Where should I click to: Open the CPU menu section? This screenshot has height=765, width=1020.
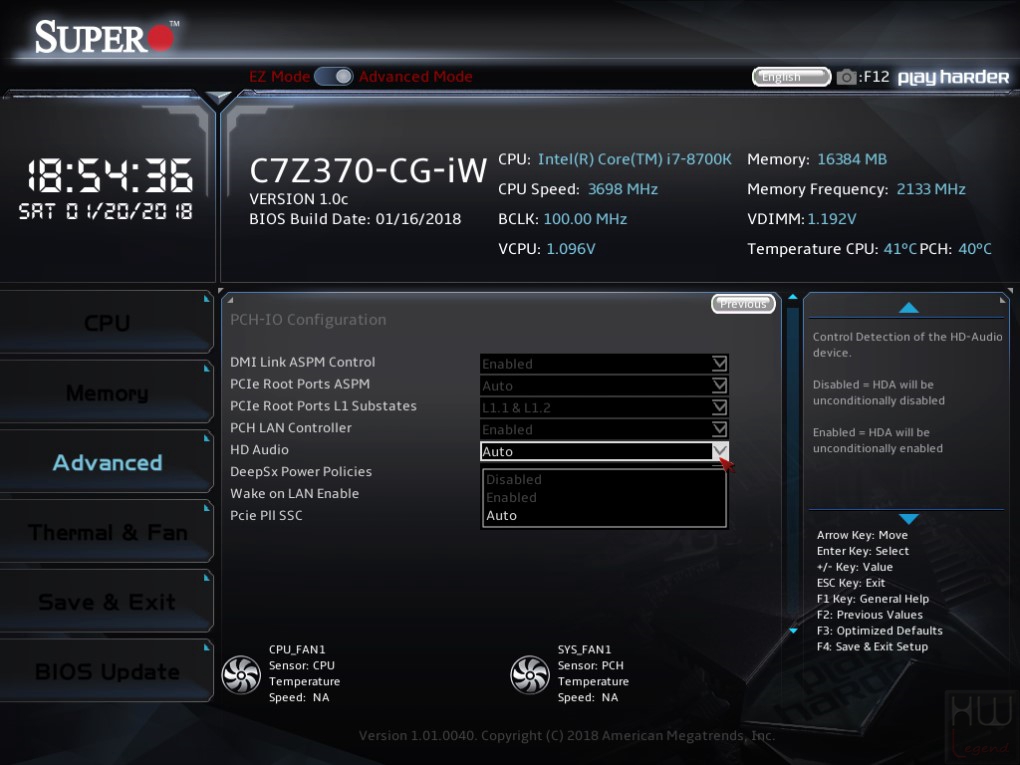pyautogui.click(x=107, y=323)
